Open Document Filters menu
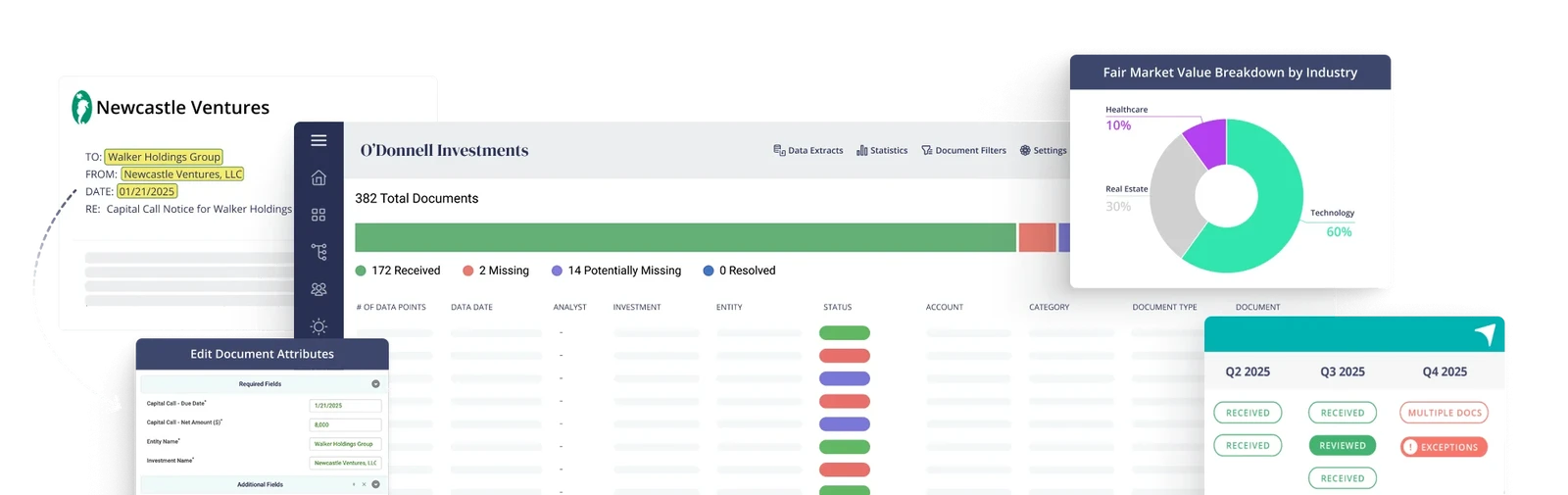The image size is (1568, 495). [x=964, y=150]
